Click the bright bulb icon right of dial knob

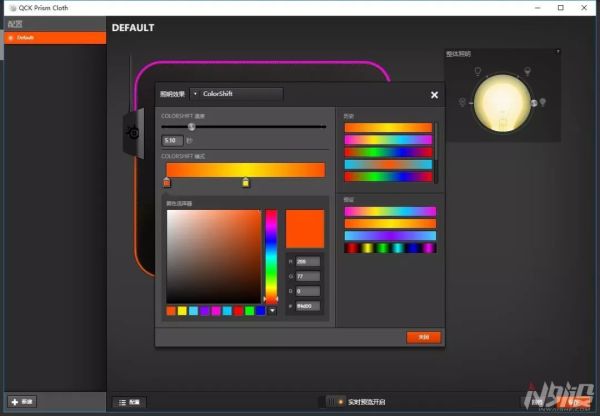(x=543, y=102)
